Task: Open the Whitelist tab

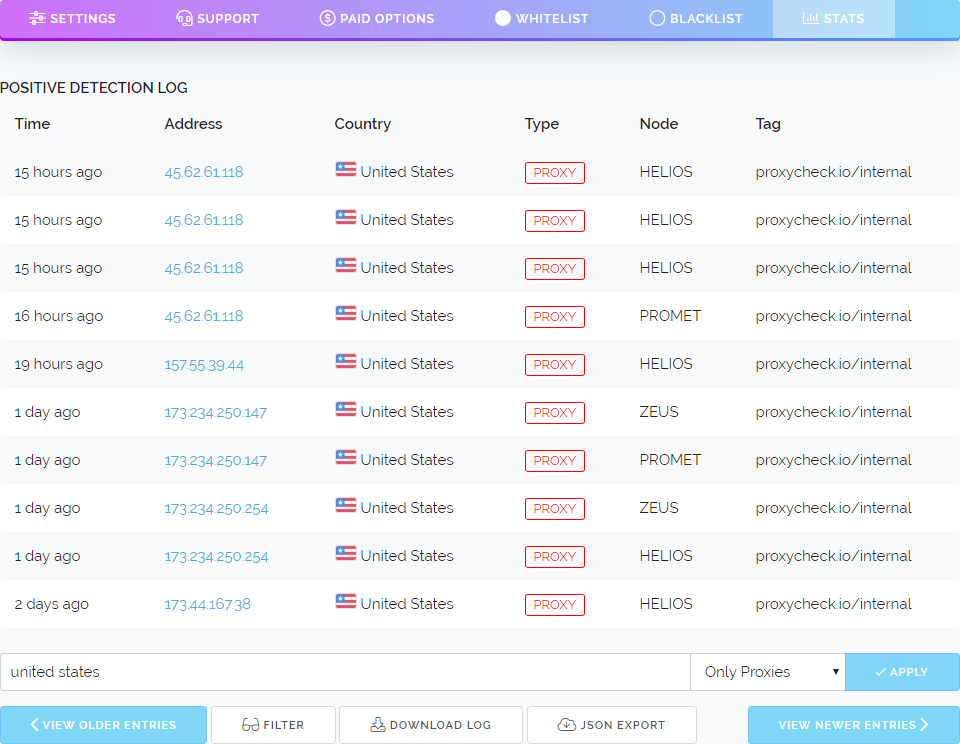Action: 542,18
